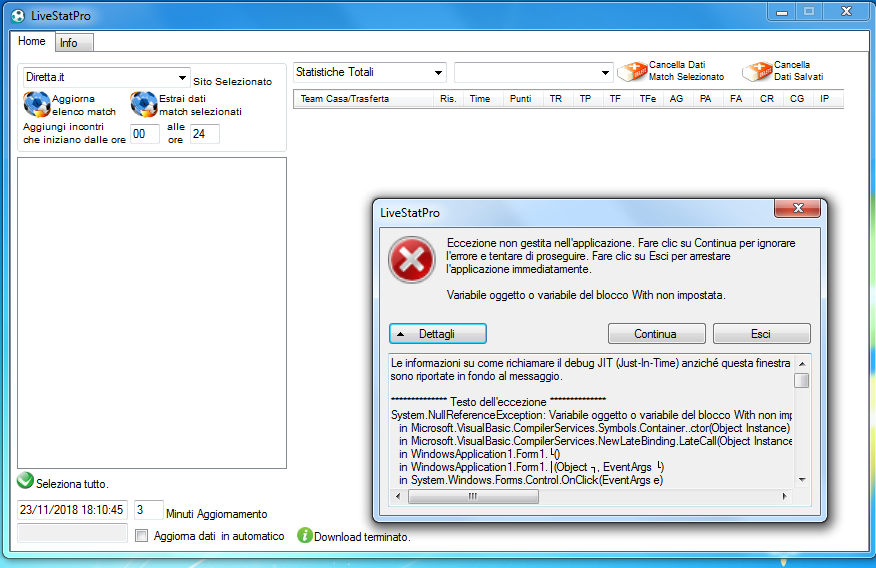The width and height of the screenshot is (876, 568).
Task: Click the PA column header
Action: 706,99
